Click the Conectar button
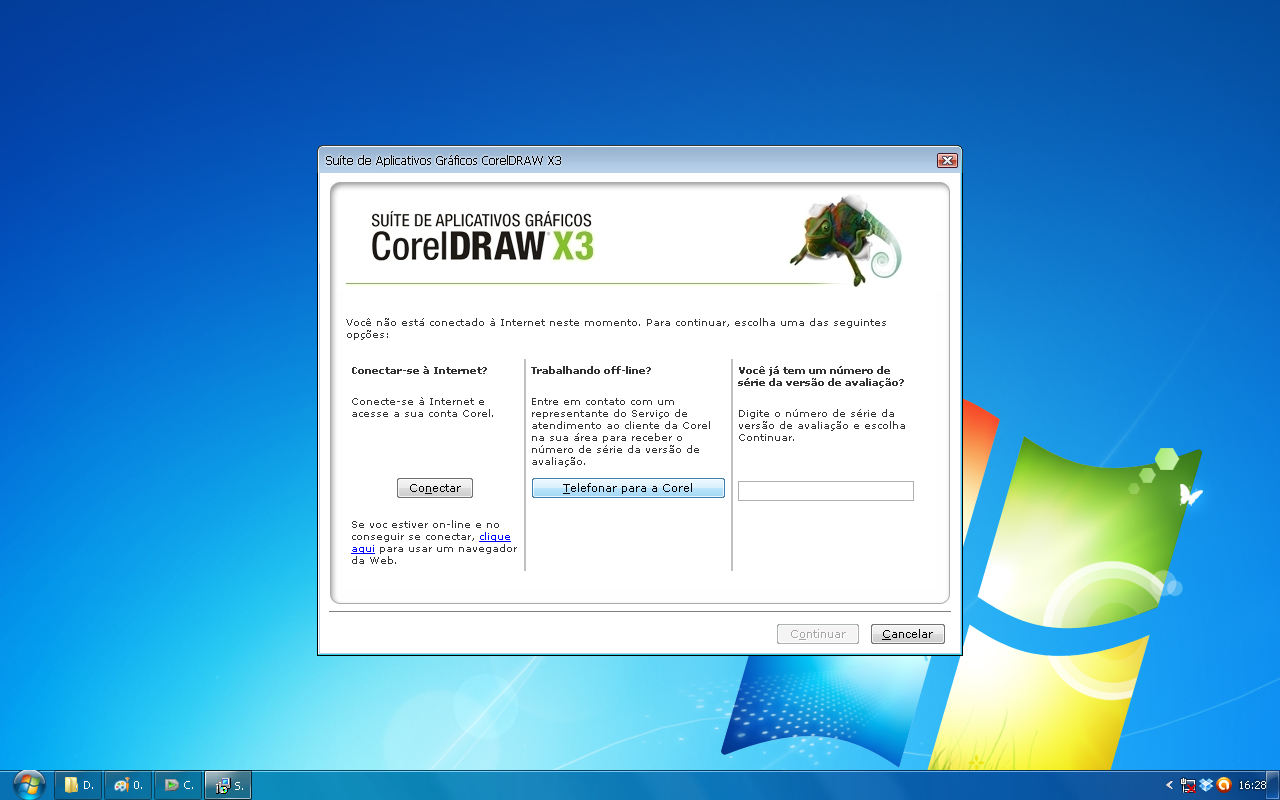The width and height of the screenshot is (1280, 800). coord(435,488)
